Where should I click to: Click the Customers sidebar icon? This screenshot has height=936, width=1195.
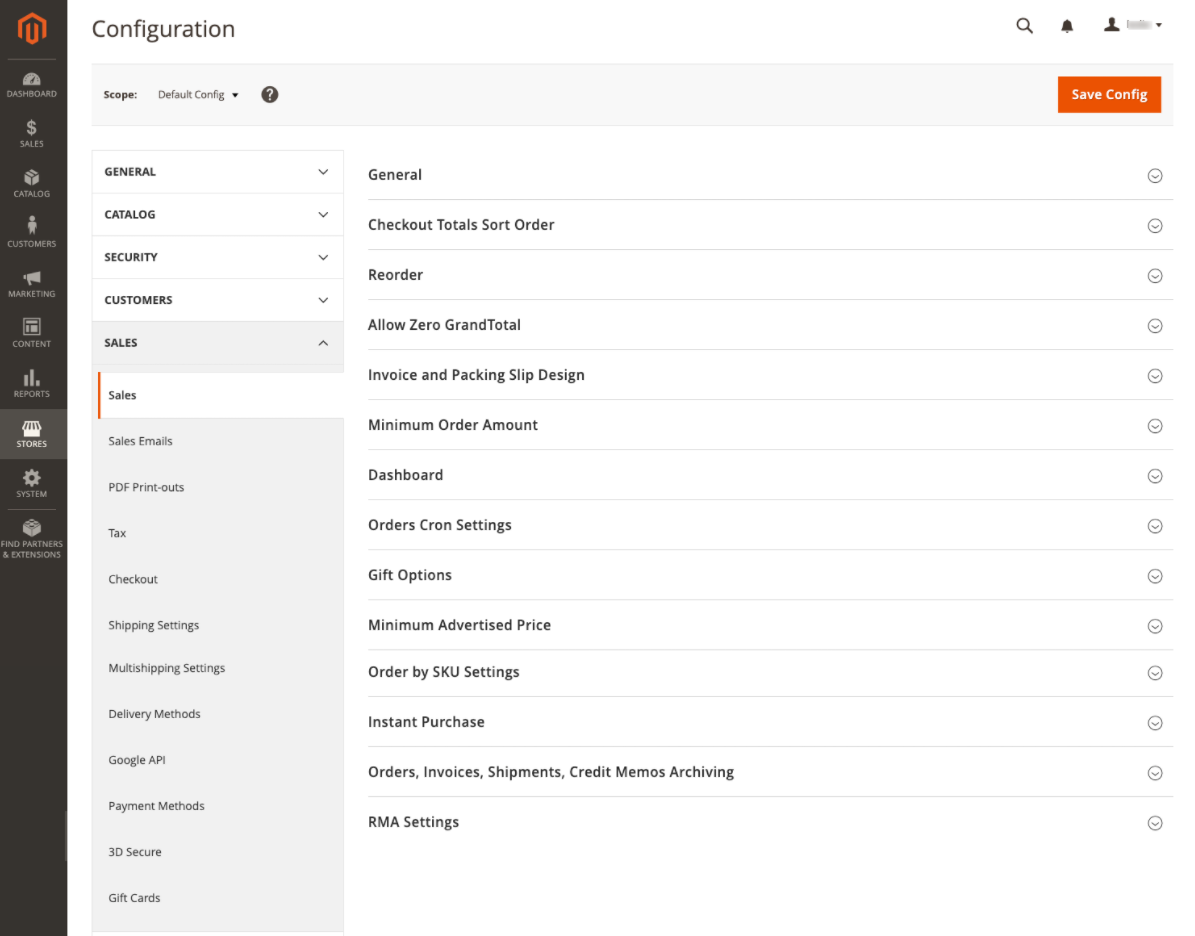32,232
